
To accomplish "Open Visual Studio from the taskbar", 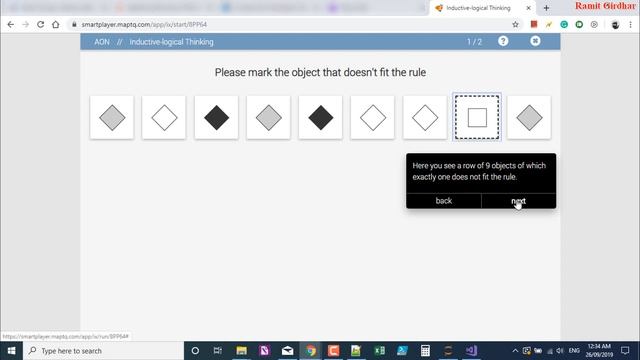I will (x=471, y=351).
